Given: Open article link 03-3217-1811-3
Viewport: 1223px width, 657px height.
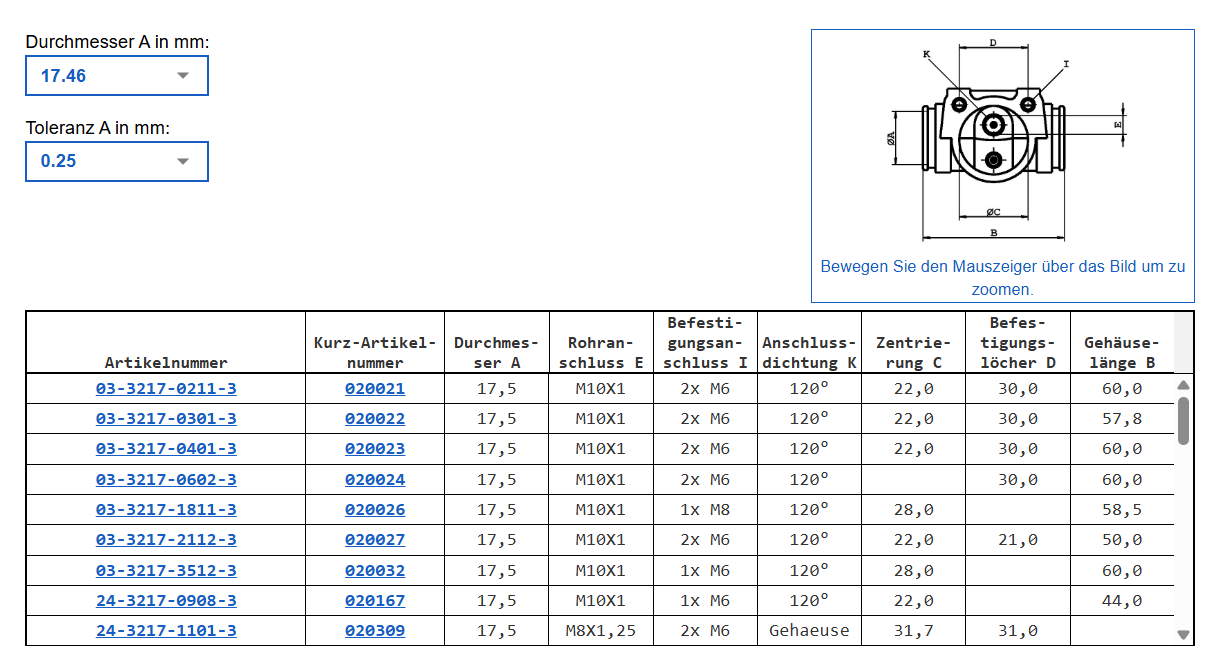Looking at the screenshot, I should [166, 510].
